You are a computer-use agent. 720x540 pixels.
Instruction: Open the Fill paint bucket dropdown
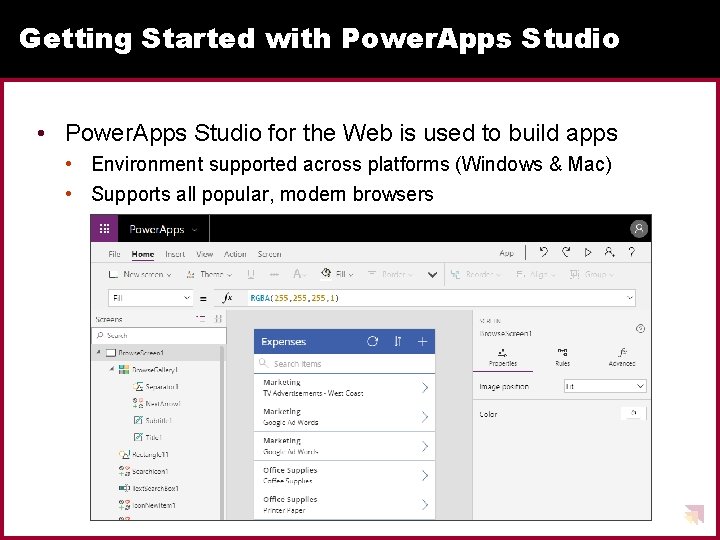(x=337, y=274)
